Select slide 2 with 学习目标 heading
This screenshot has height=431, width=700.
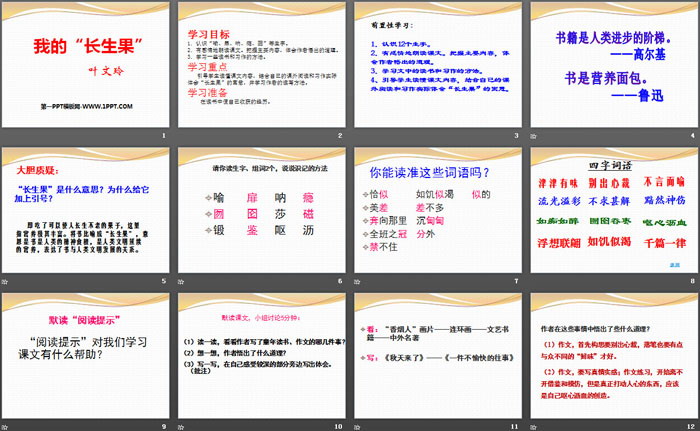click(x=262, y=65)
